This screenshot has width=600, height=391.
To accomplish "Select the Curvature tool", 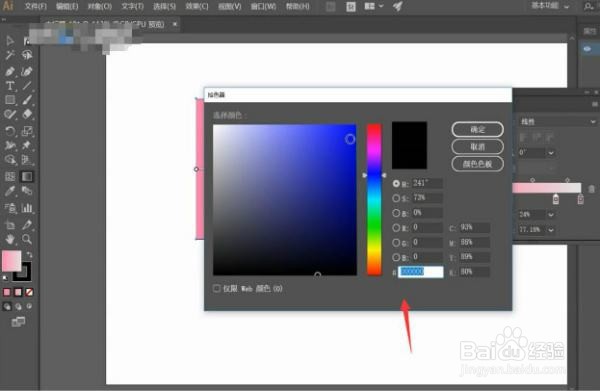I will coord(27,71).
